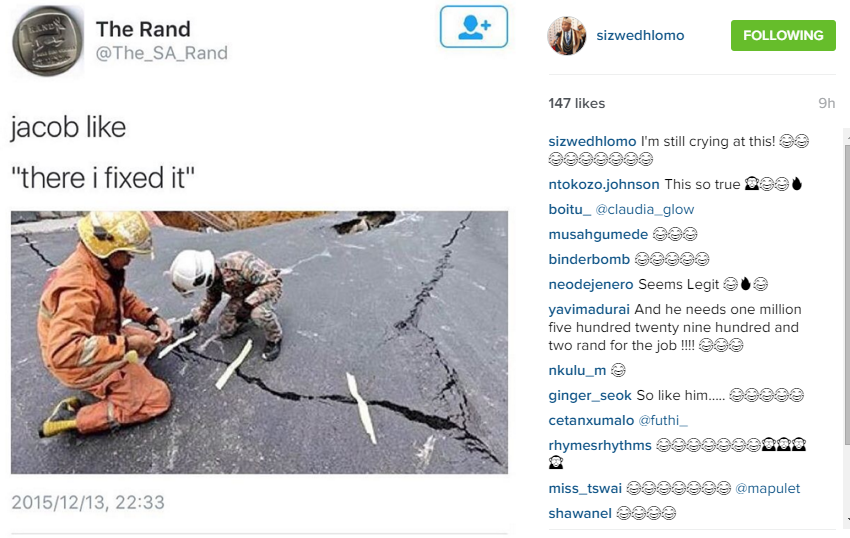
Task: Open ntokozo.johnson's commenter profile
Action: (603, 184)
